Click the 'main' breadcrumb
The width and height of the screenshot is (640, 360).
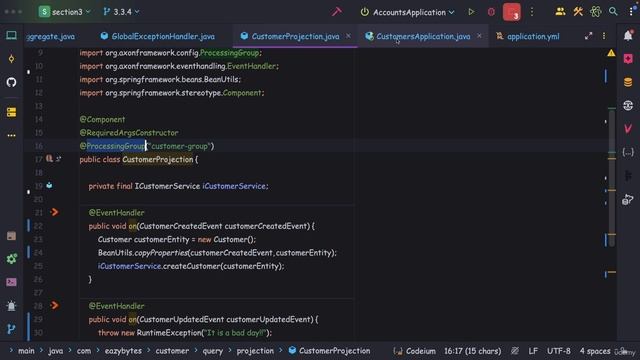click(26, 351)
